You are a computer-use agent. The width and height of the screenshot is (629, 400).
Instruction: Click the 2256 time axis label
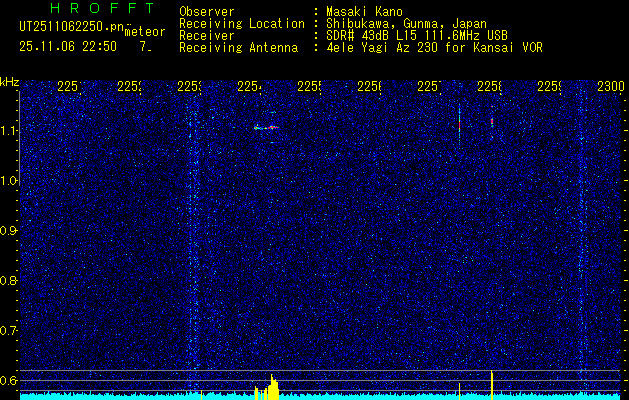point(369,86)
